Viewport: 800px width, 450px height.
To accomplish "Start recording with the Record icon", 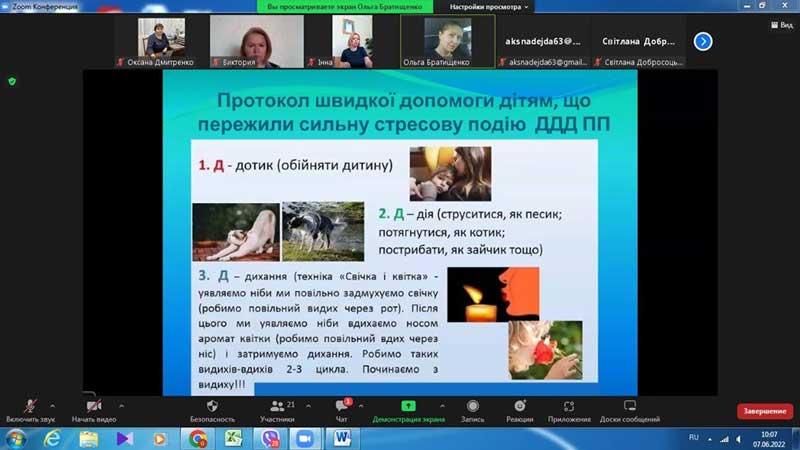I will (473, 406).
